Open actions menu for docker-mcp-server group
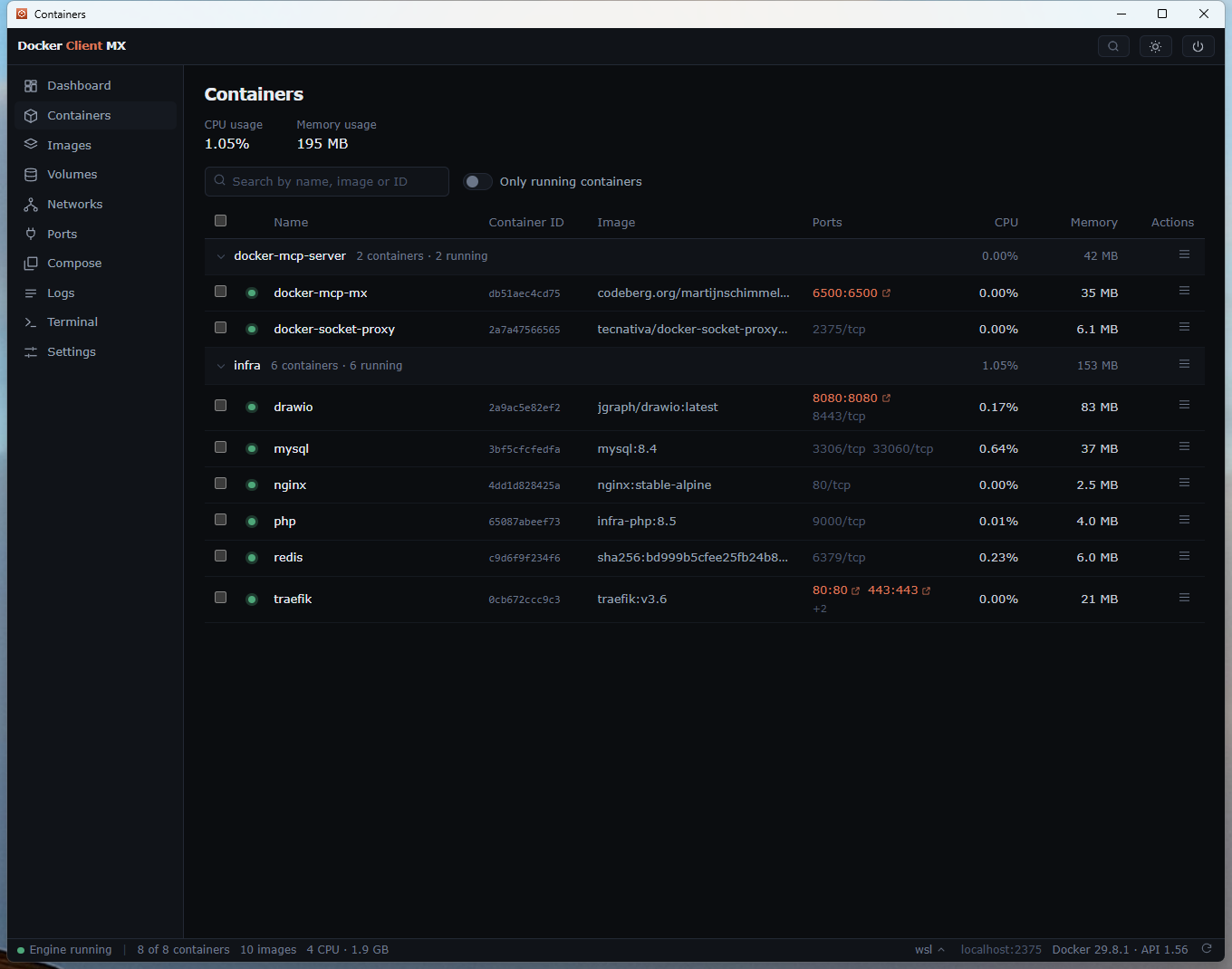The width and height of the screenshot is (1232, 969). [1184, 255]
